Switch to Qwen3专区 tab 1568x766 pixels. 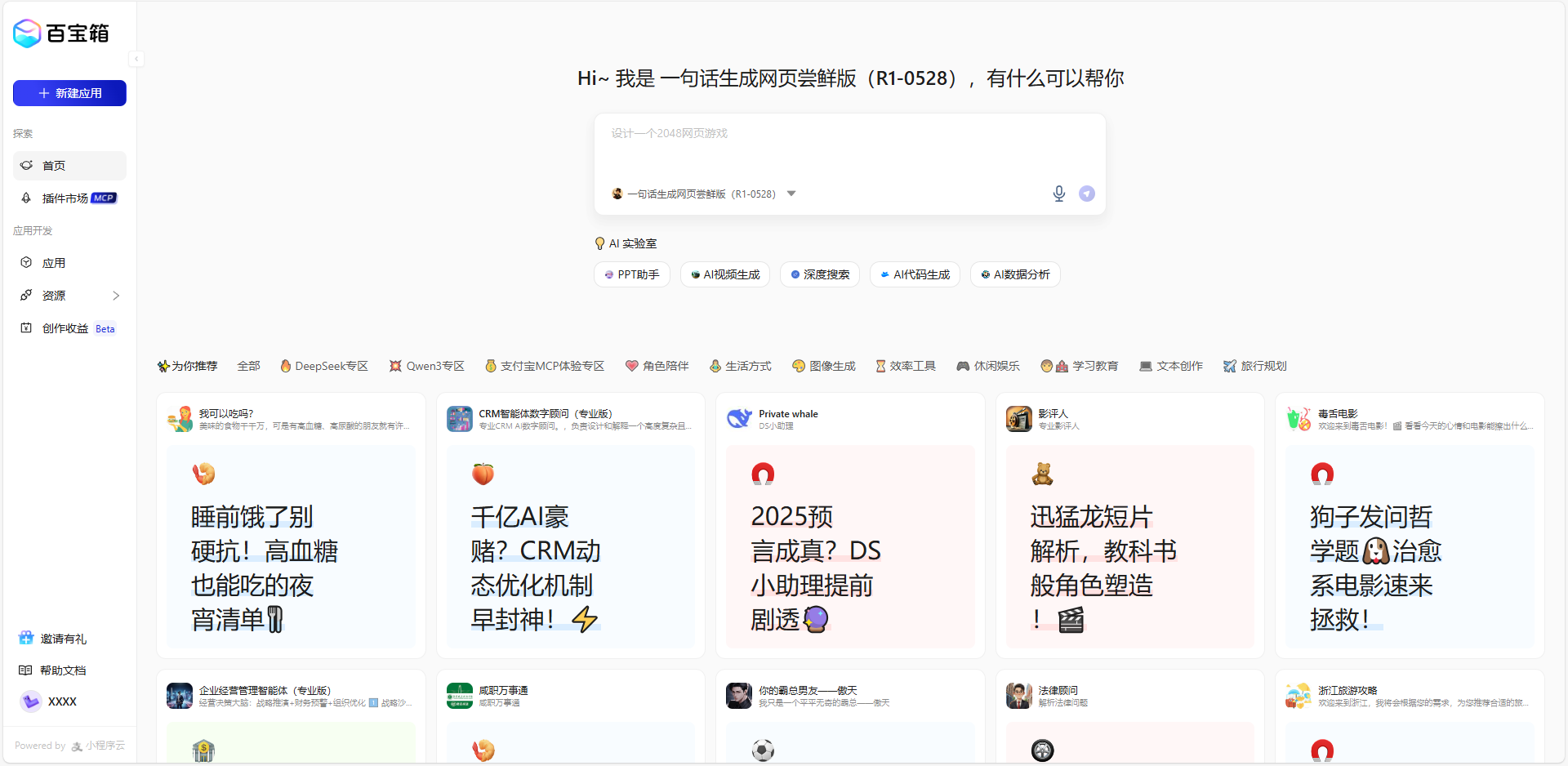pyautogui.click(x=427, y=366)
